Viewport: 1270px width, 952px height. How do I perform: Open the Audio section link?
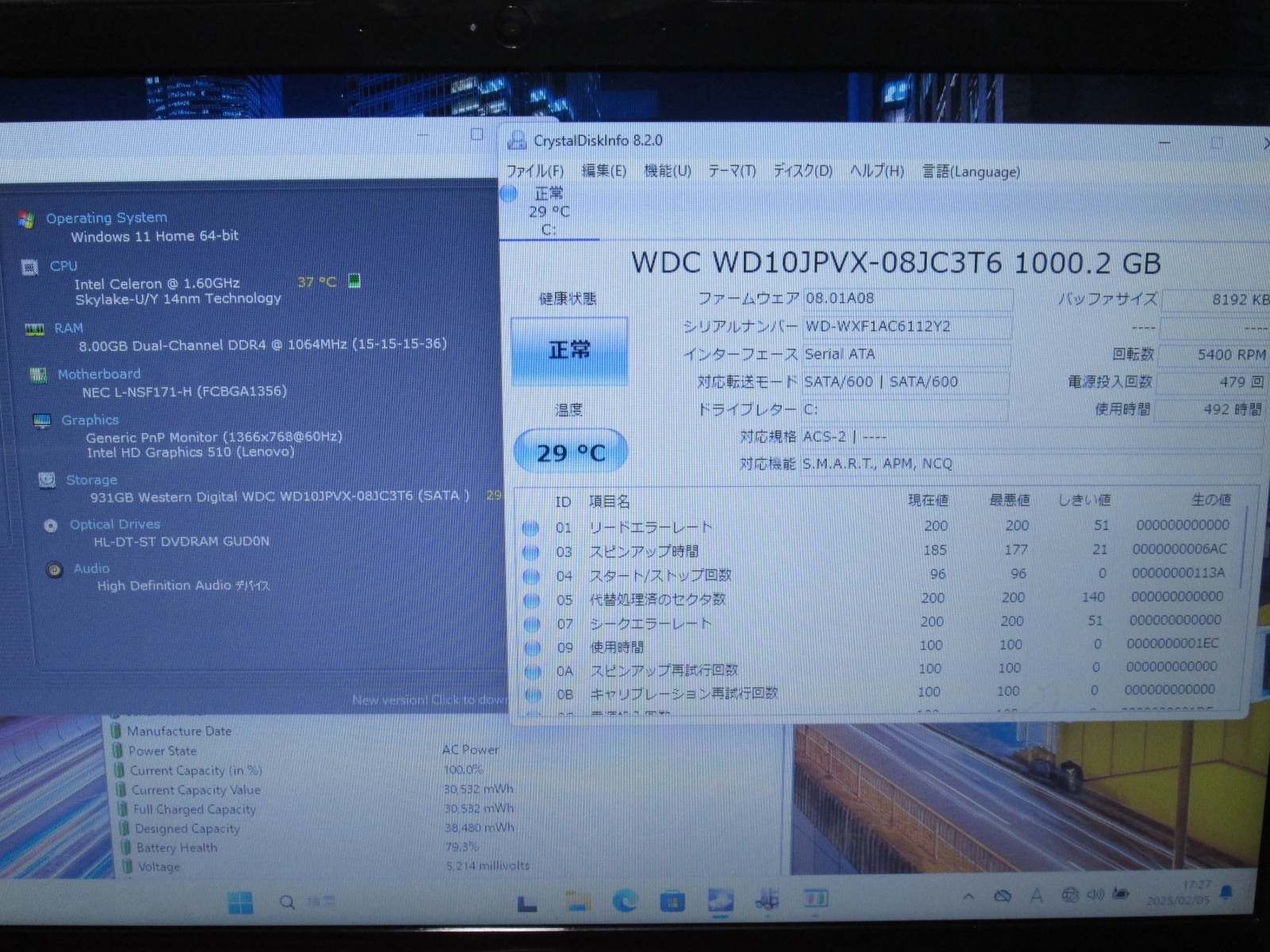pyautogui.click(x=91, y=568)
